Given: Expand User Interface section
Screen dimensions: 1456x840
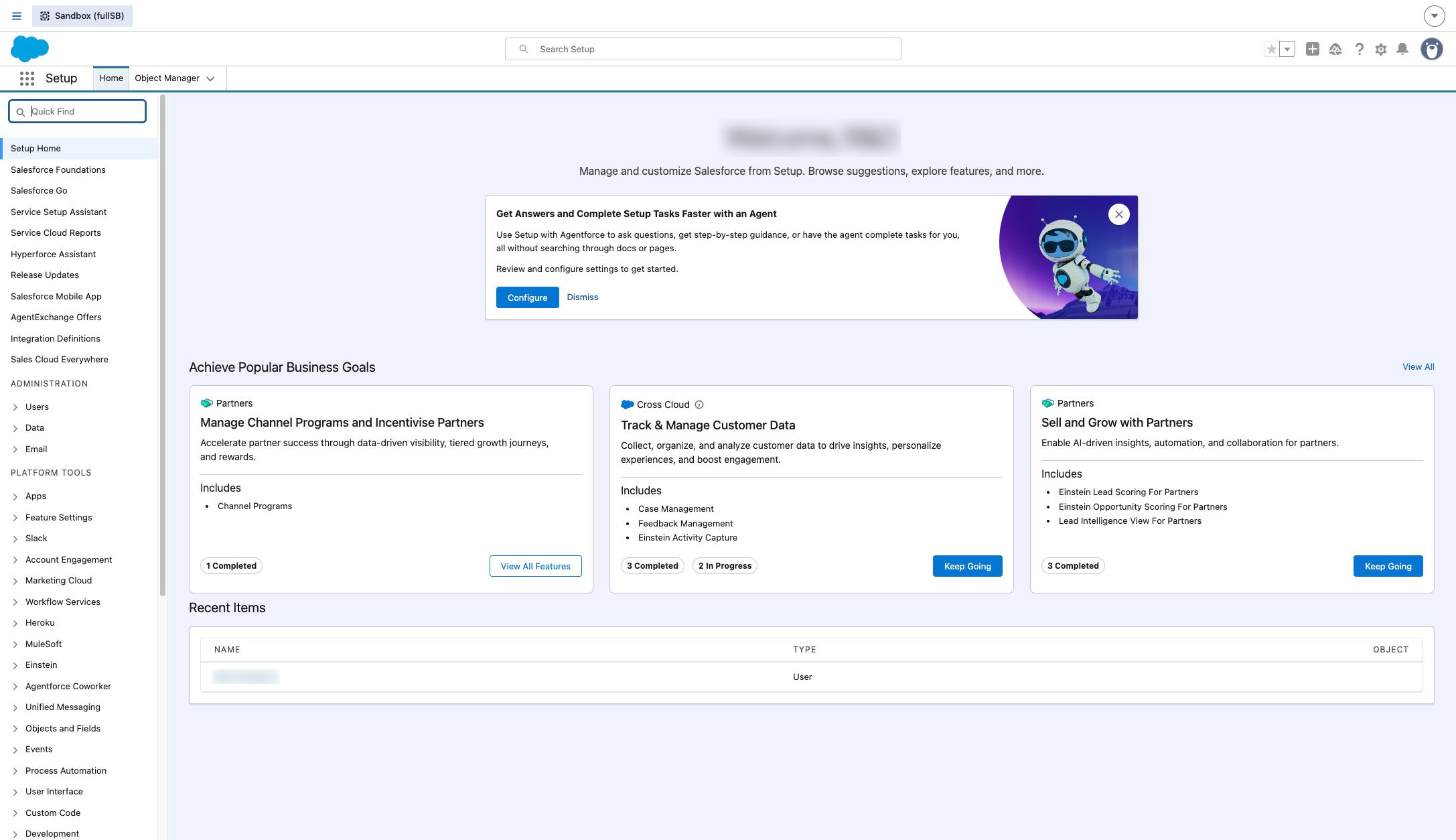Looking at the screenshot, I should [15, 792].
